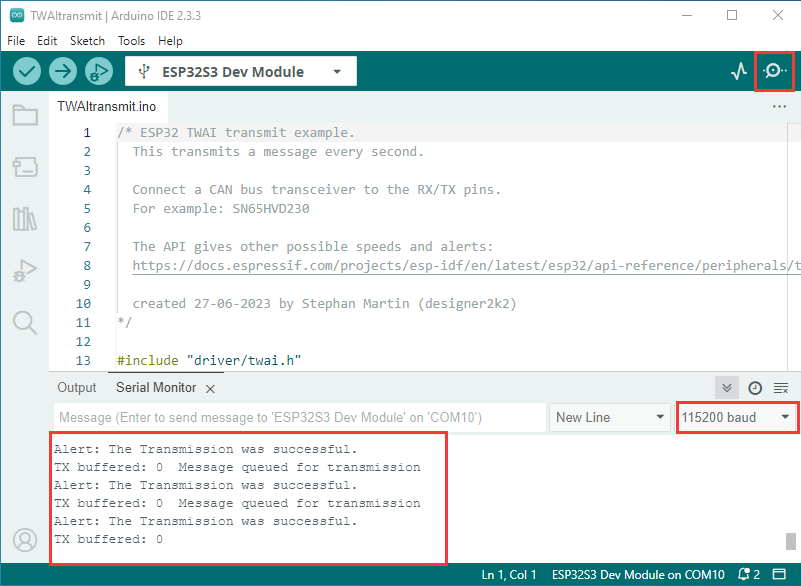Open the Tools menu
Viewport: 801px width, 586px height.
pyautogui.click(x=131, y=41)
